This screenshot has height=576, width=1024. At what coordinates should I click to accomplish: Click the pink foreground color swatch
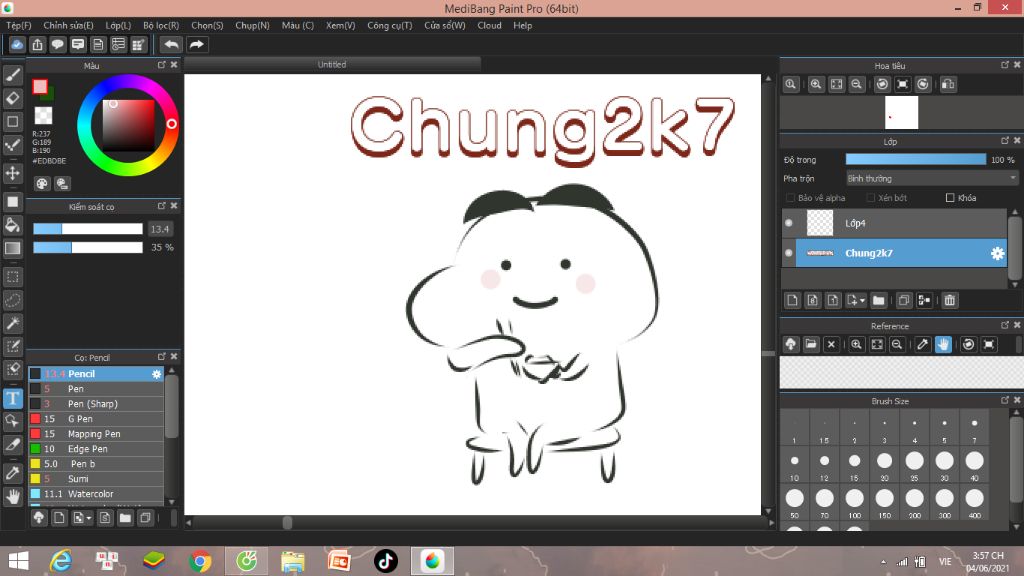[x=40, y=86]
